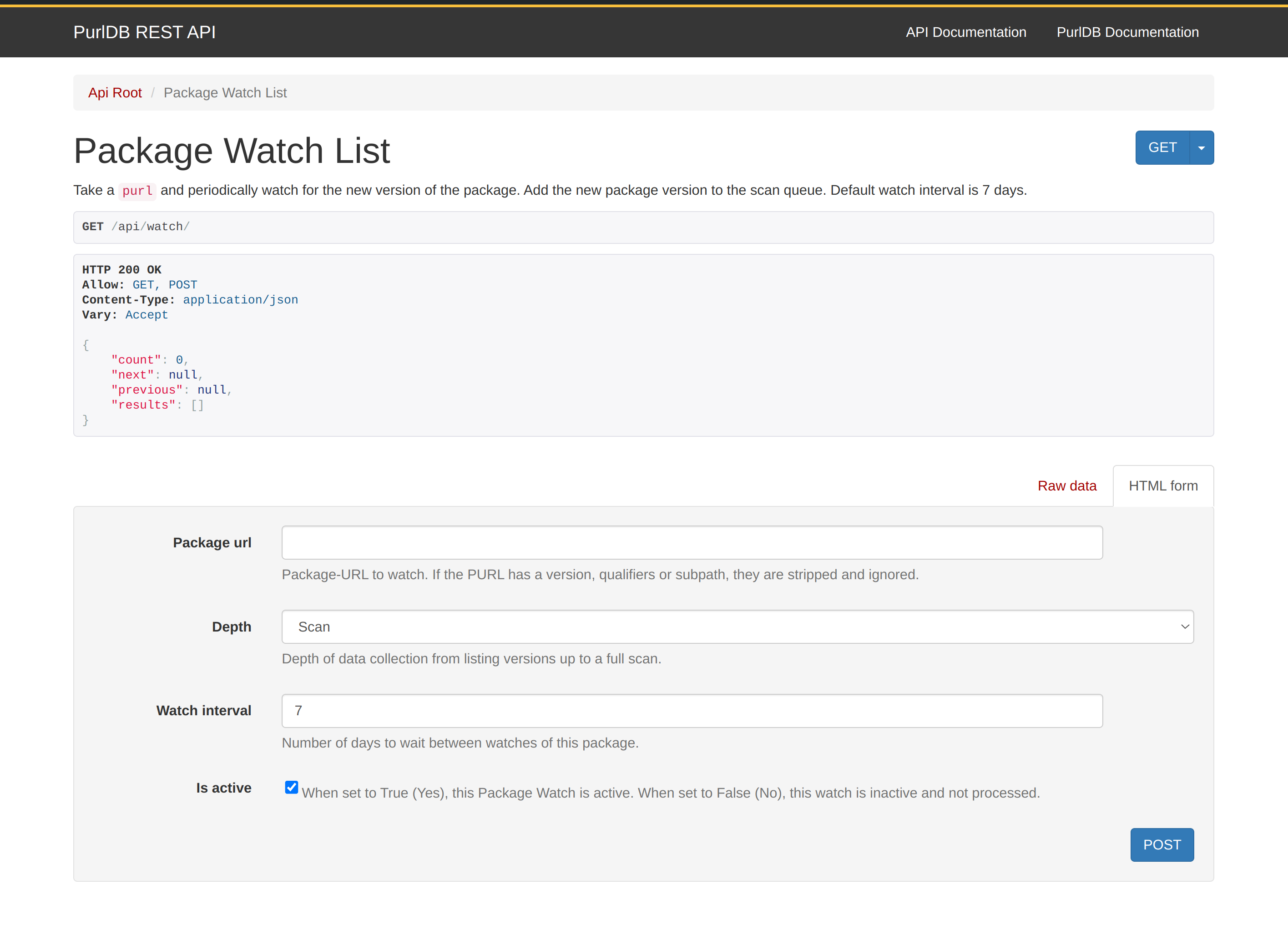Screen dimensions: 1288x935
Task: Click the Package url field label
Action: 212,542
